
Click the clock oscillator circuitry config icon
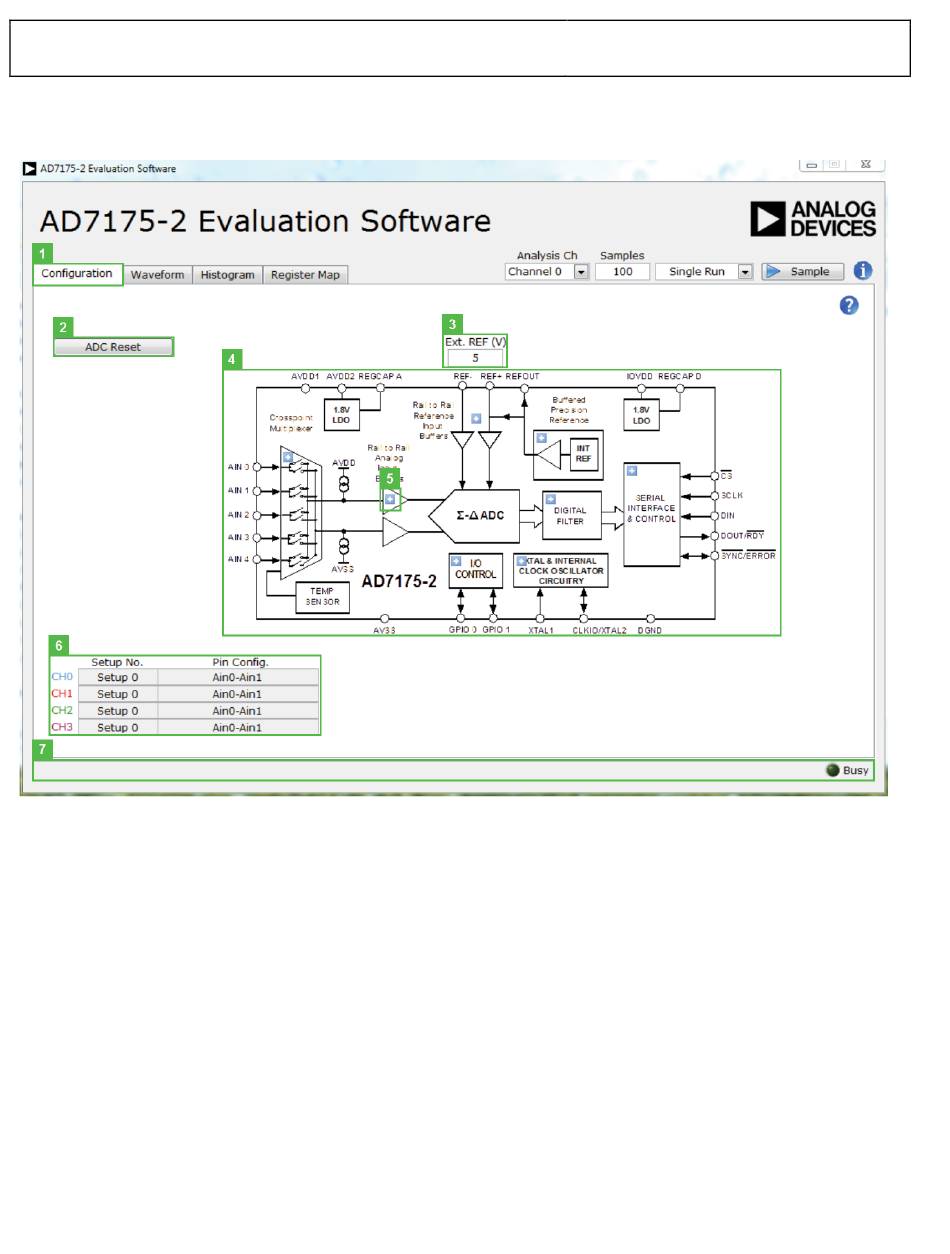click(x=521, y=561)
